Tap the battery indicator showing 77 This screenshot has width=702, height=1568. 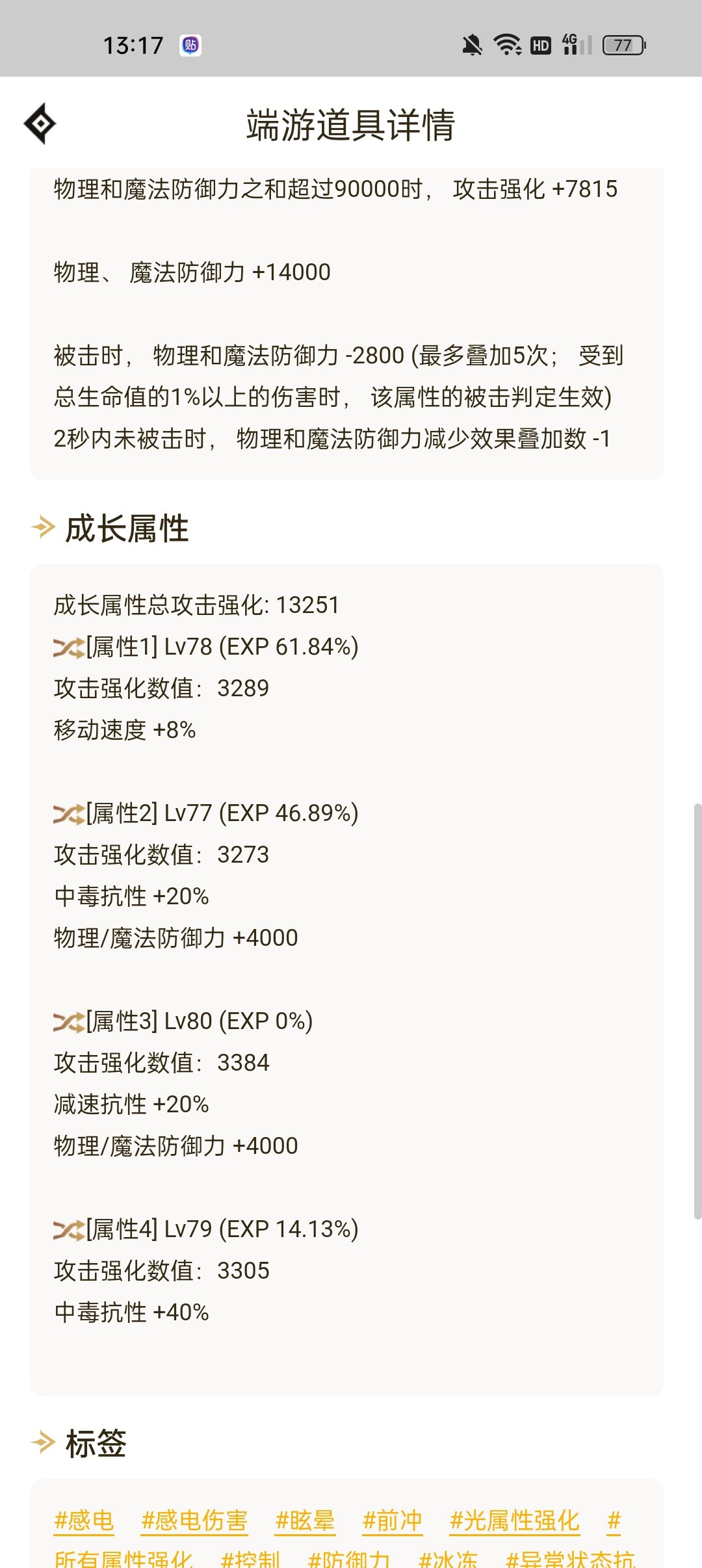(x=624, y=45)
